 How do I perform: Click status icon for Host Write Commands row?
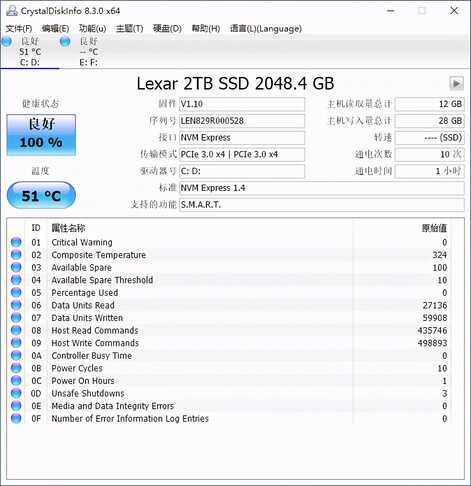tap(16, 343)
